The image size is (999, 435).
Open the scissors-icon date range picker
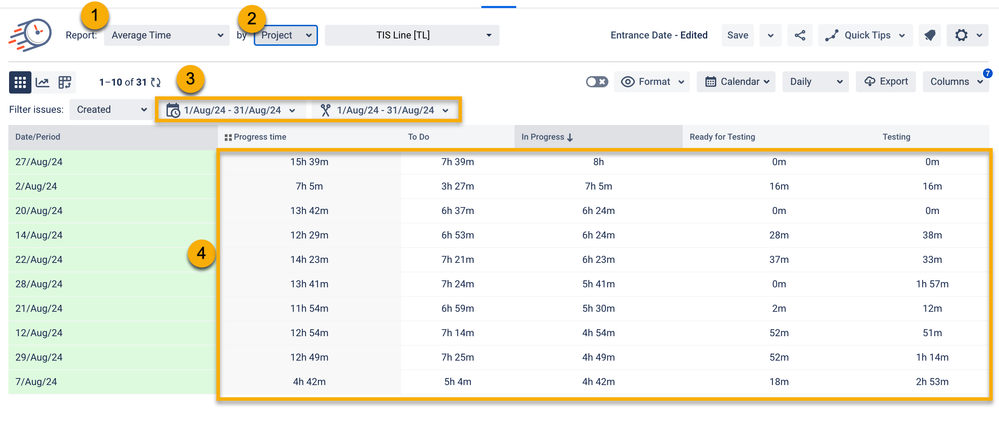click(384, 110)
